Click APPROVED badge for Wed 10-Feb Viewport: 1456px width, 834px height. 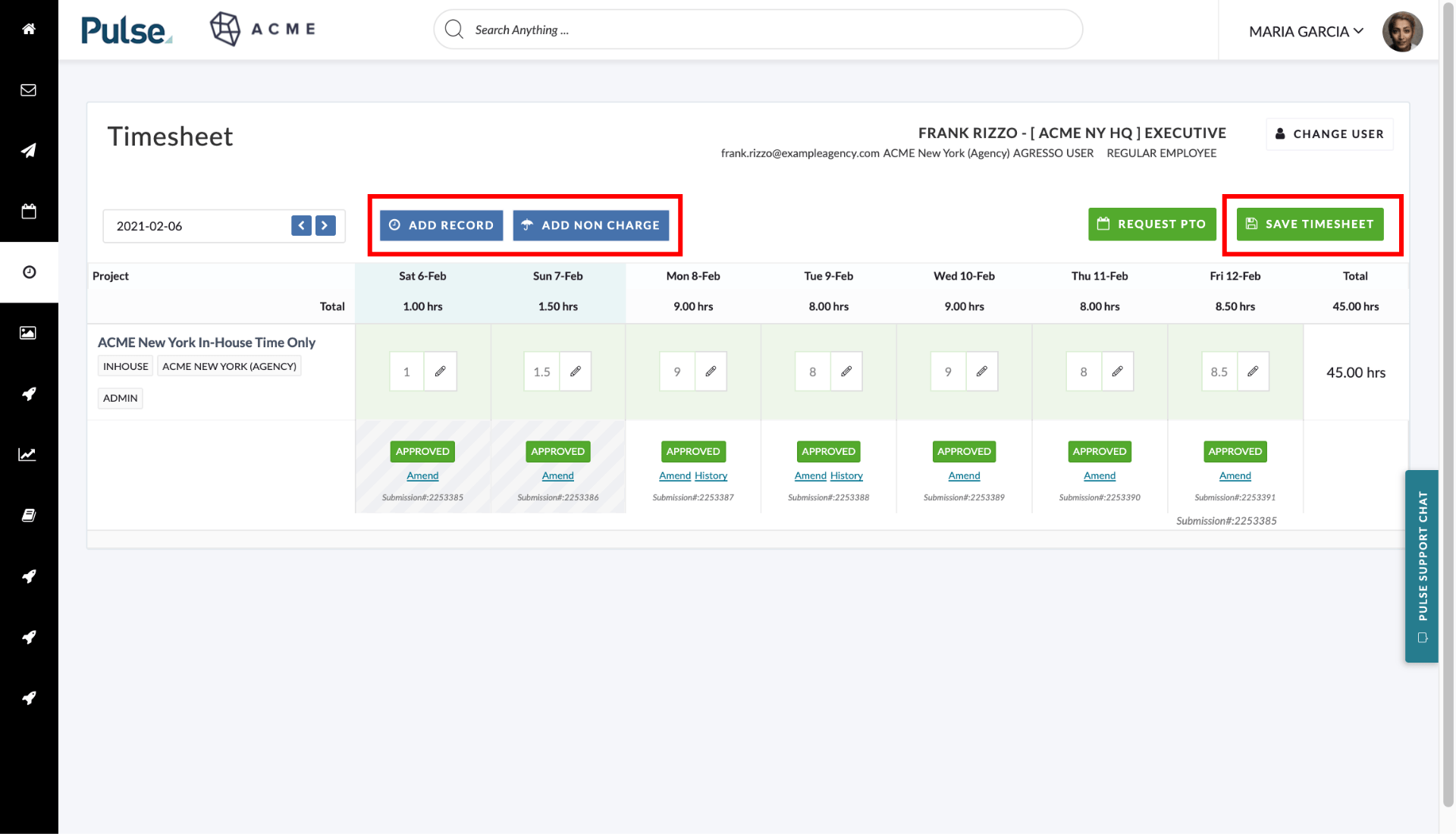(964, 451)
